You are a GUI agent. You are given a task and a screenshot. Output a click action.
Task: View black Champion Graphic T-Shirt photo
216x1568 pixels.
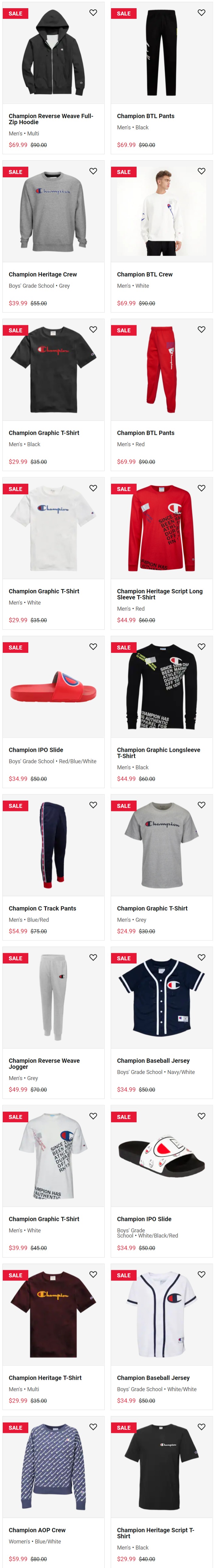tap(54, 370)
